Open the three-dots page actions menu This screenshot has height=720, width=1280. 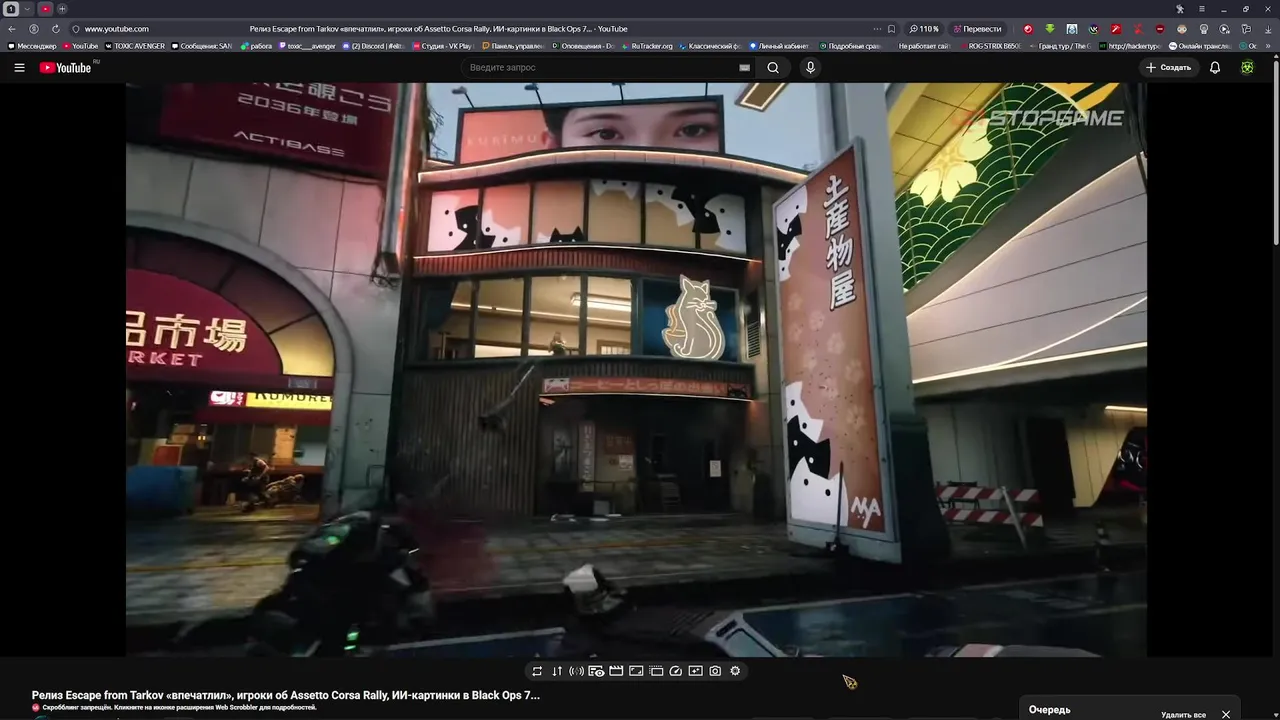click(877, 29)
